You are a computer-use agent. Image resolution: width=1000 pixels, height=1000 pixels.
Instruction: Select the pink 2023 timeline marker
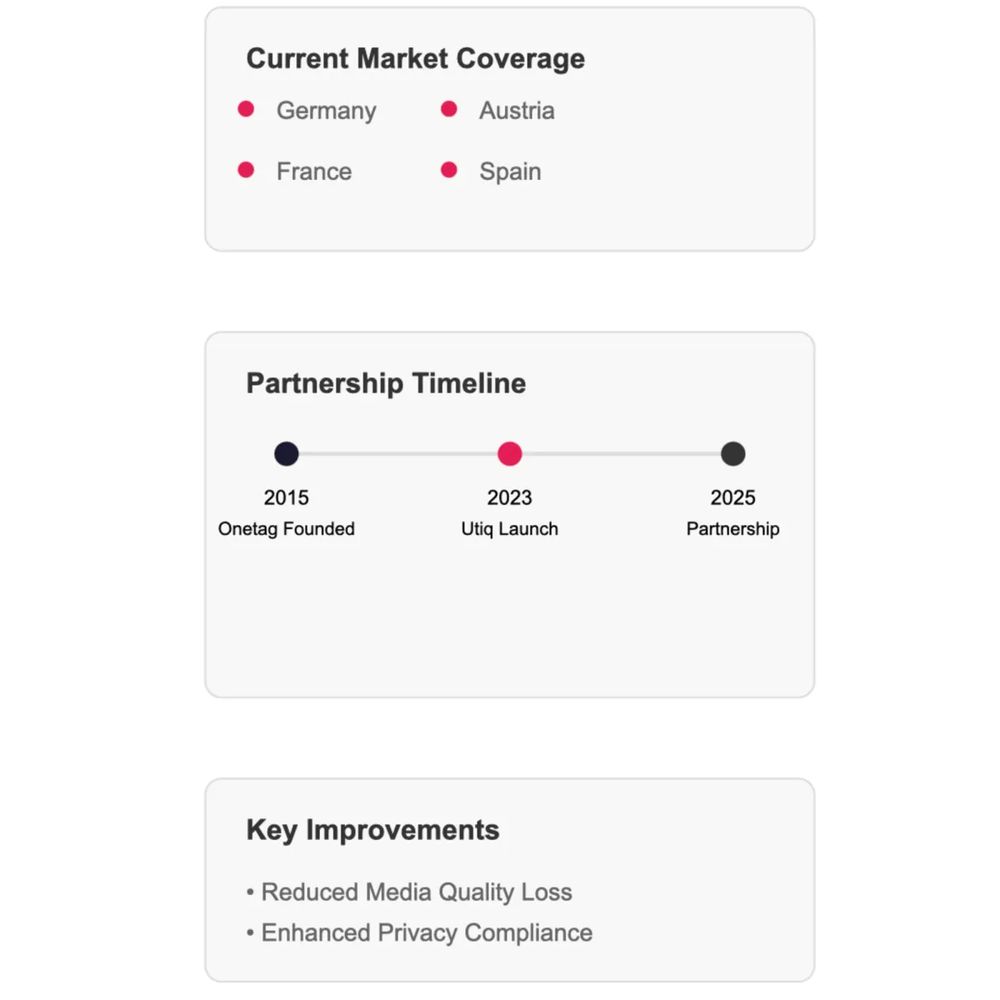pos(510,454)
